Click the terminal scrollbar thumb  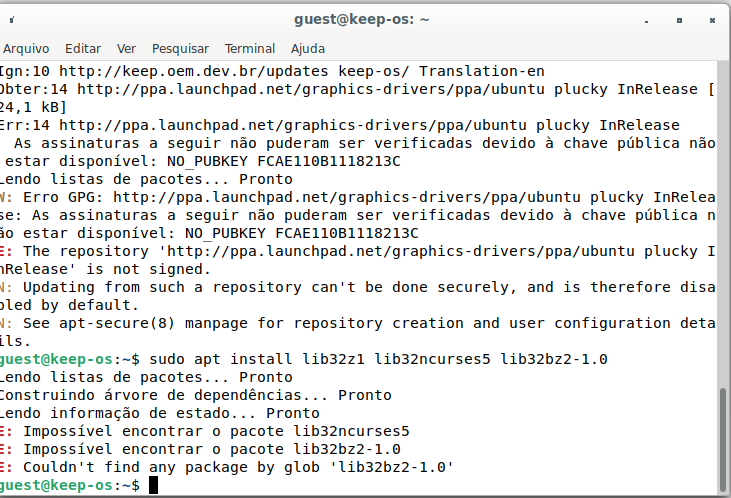point(724,438)
